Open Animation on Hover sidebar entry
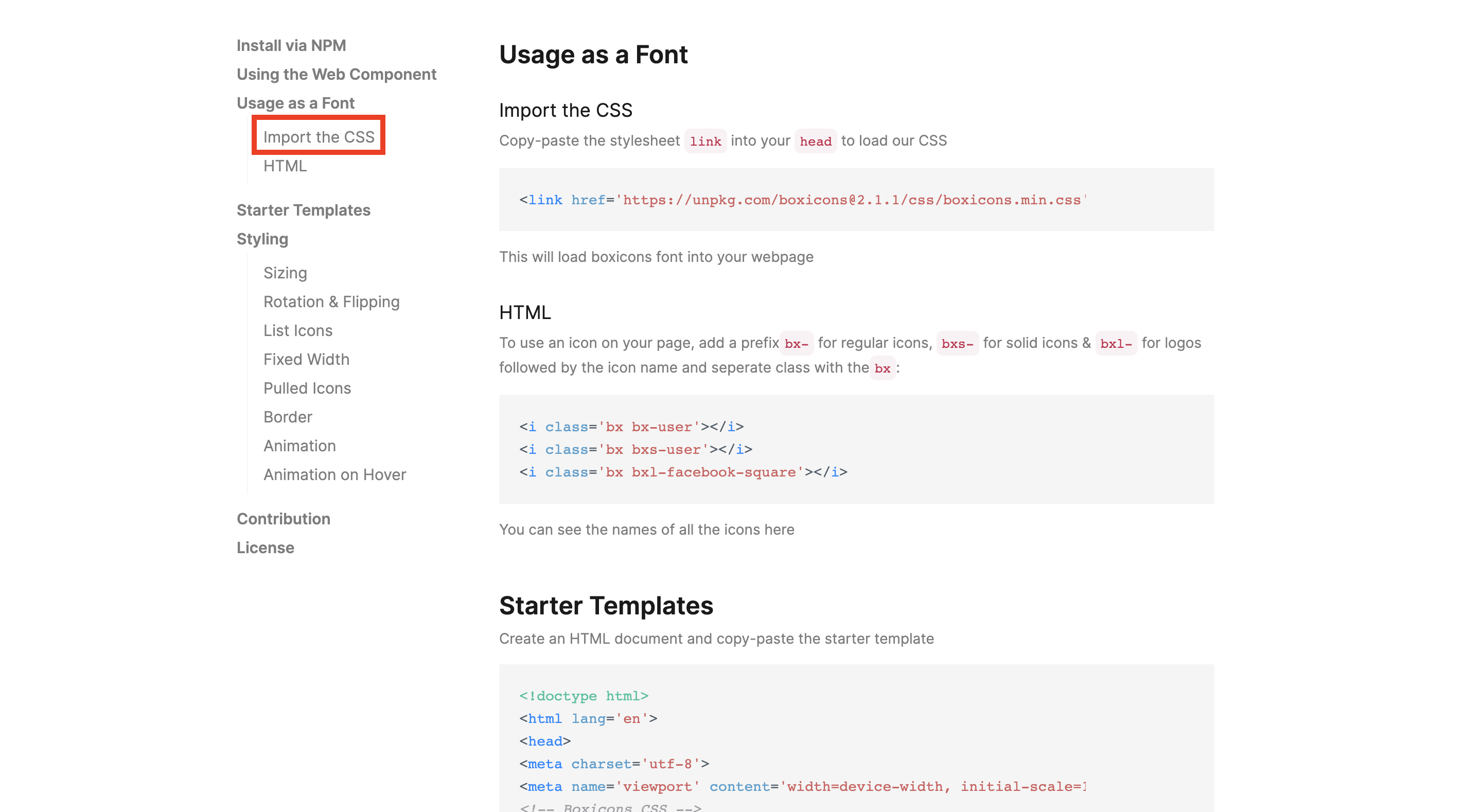Viewport: 1482px width, 812px height. [x=334, y=474]
